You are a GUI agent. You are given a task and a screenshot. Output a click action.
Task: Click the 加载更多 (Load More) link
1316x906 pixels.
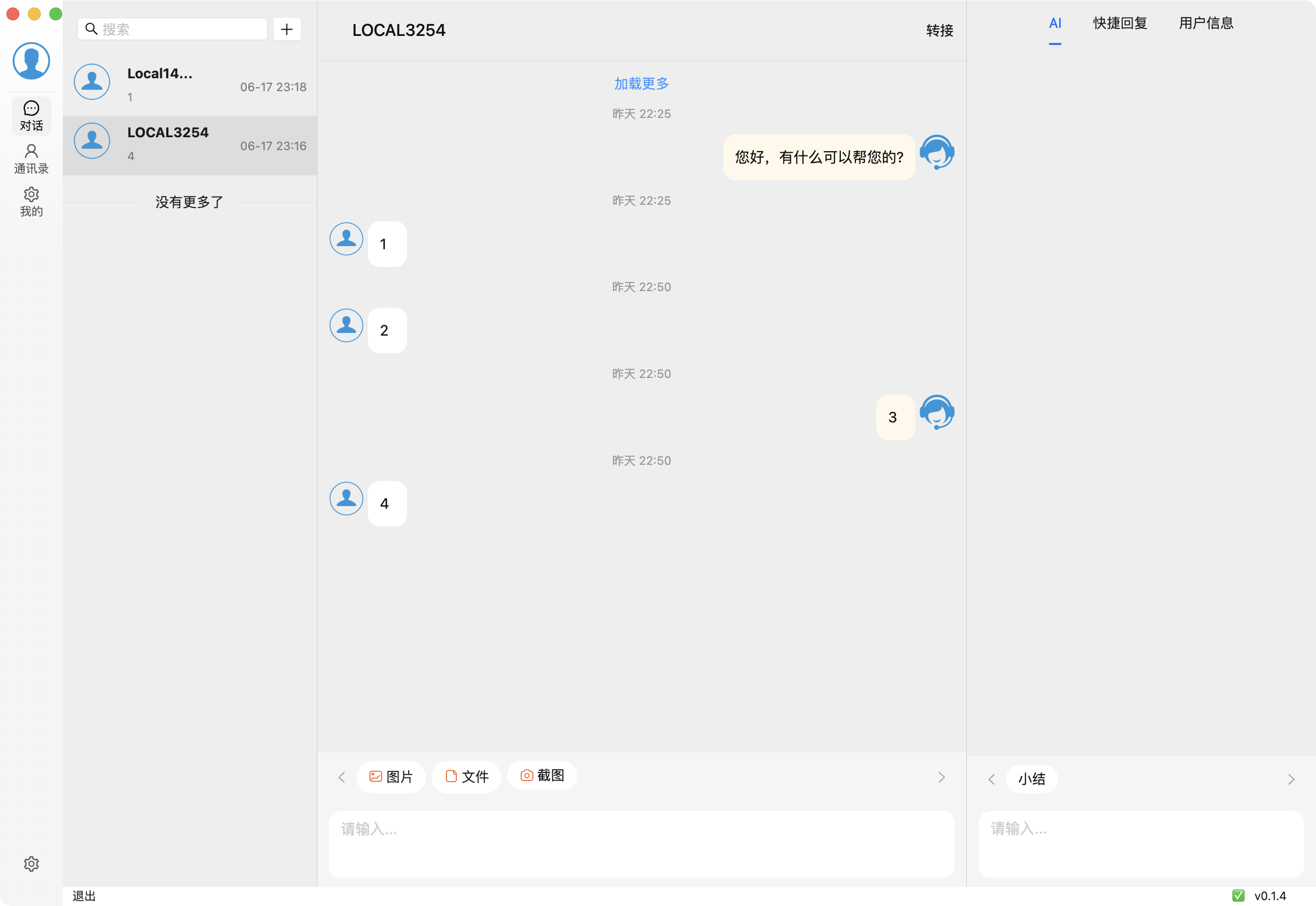[641, 83]
